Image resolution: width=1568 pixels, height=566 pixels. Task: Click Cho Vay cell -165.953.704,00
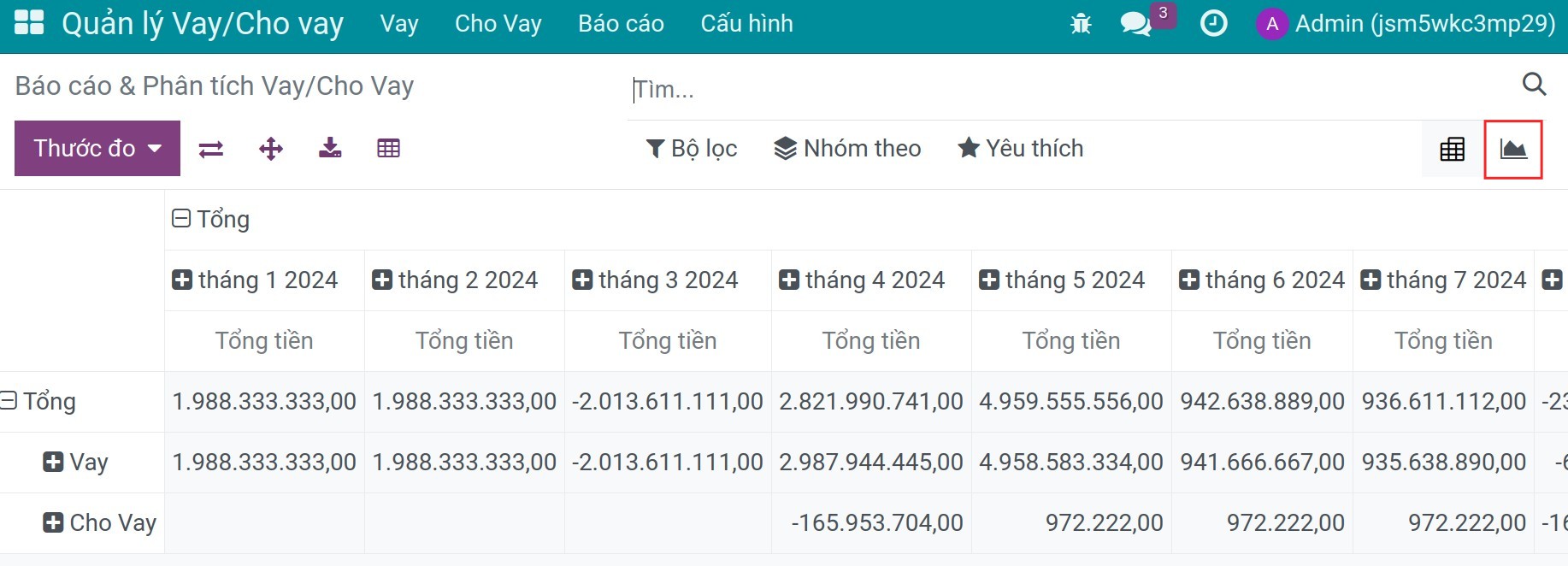[x=871, y=522]
